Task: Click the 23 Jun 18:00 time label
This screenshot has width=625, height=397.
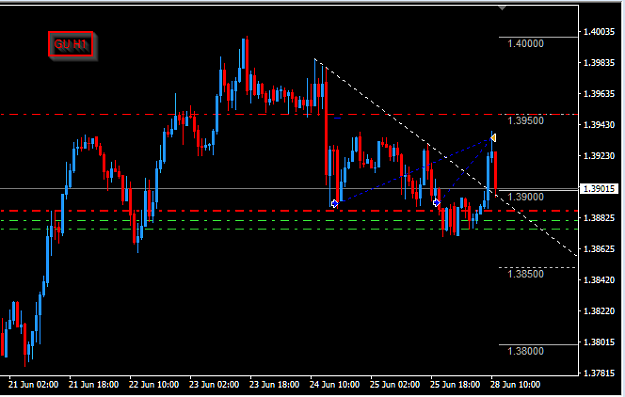Action: coord(274,385)
